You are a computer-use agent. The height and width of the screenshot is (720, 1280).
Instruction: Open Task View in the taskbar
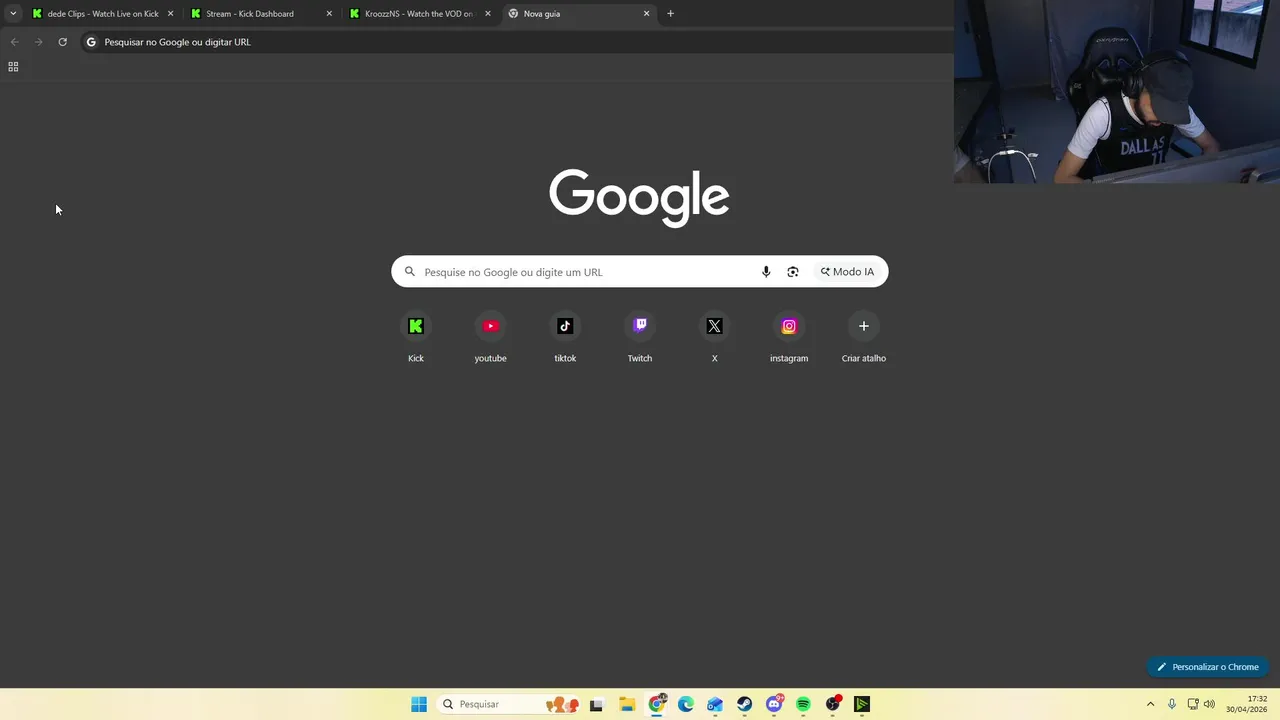coord(597,704)
